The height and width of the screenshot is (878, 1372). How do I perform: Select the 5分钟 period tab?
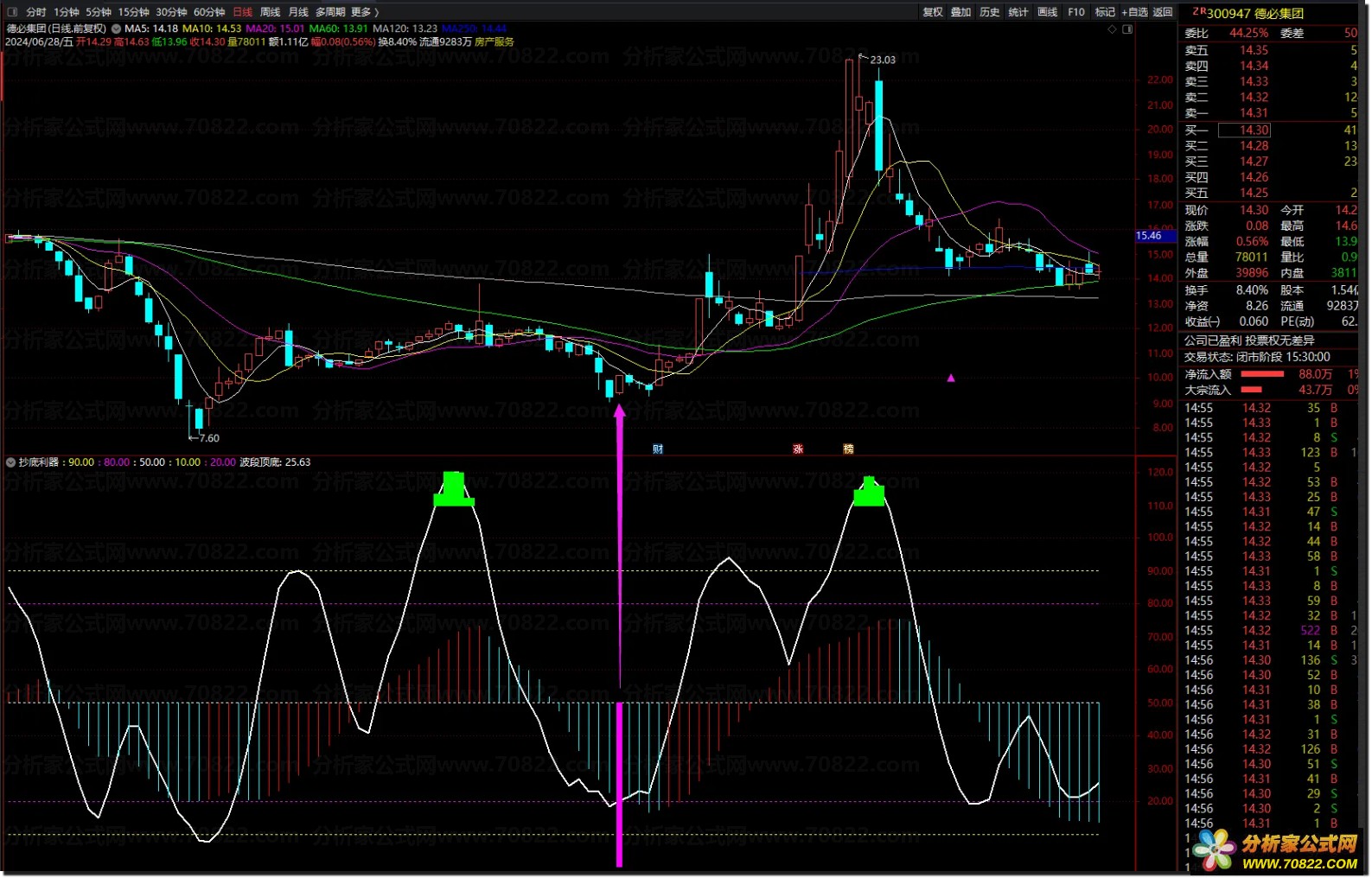99,12
